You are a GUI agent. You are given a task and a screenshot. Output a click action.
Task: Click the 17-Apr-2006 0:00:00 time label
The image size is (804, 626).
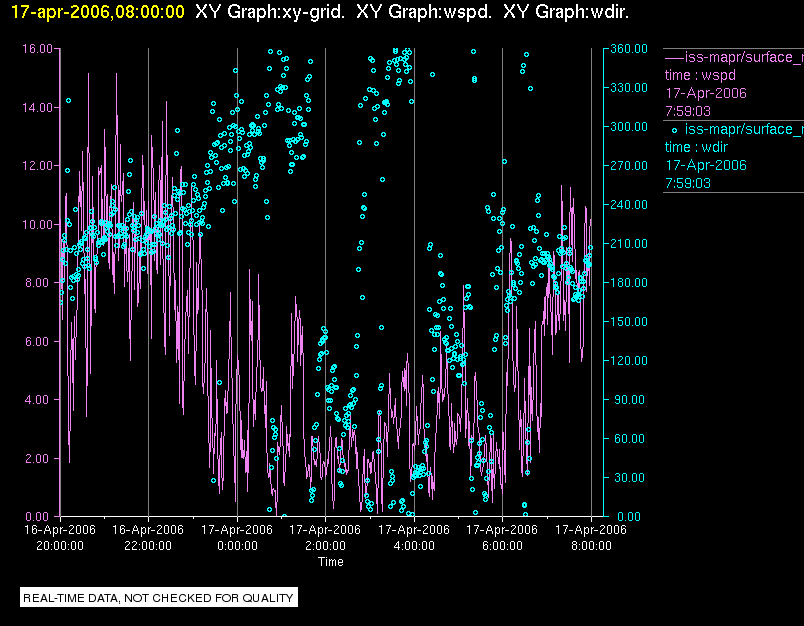237,538
